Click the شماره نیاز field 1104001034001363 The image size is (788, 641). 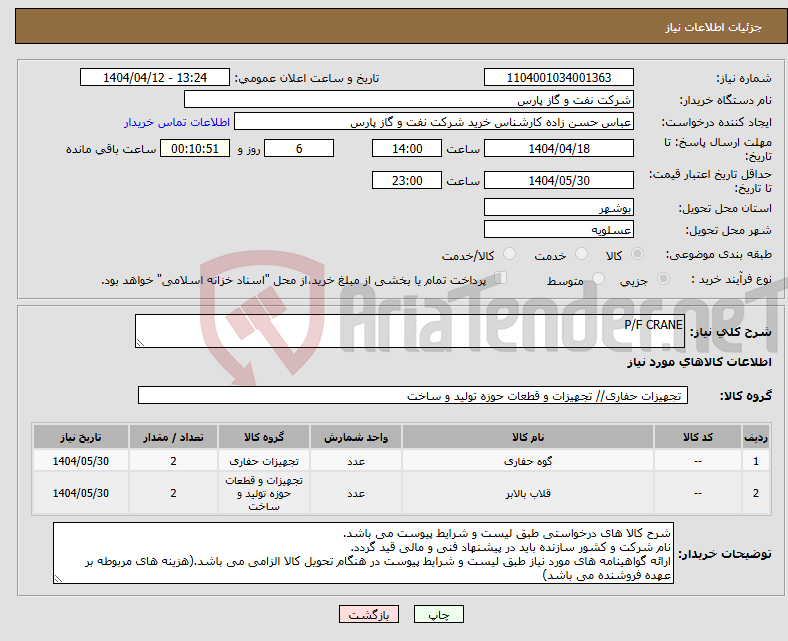click(558, 77)
